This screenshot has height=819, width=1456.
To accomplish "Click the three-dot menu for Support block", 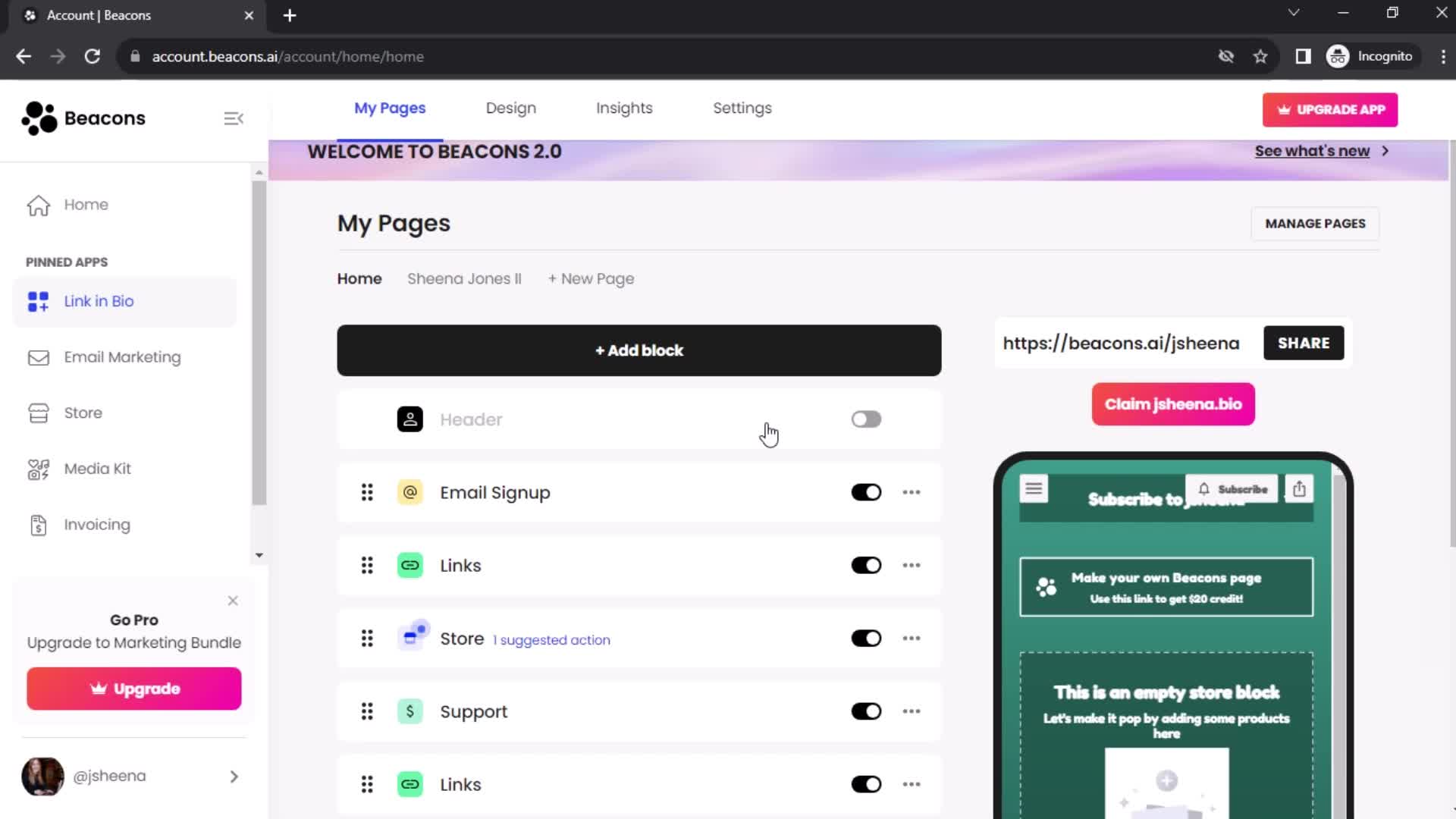I will click(911, 711).
